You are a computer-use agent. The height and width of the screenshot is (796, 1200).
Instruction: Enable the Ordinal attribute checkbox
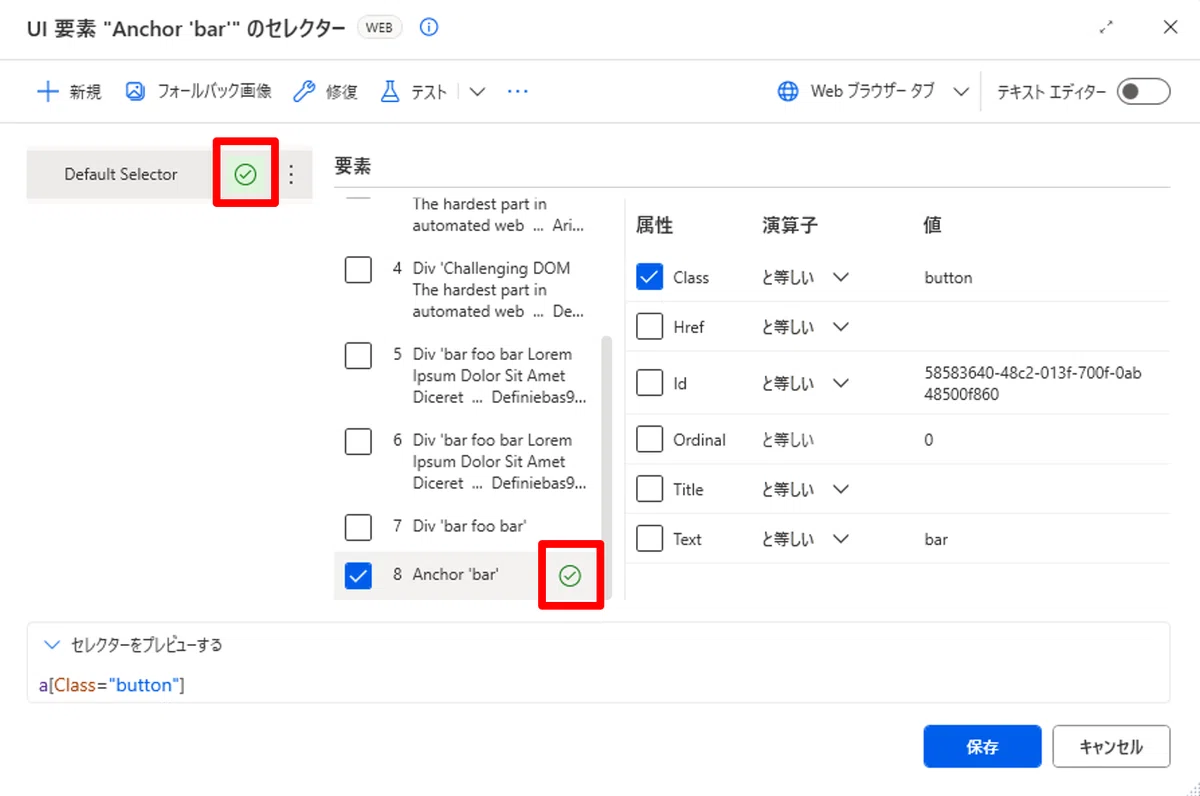650,439
